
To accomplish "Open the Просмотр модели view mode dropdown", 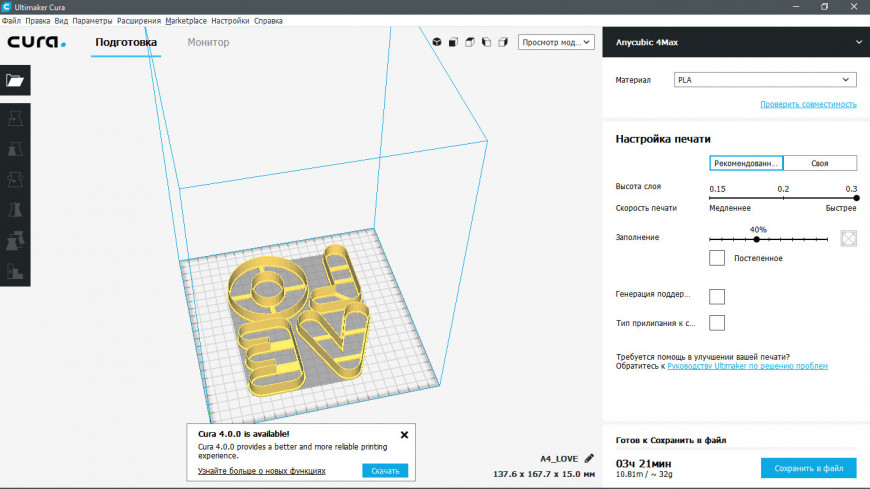I will click(x=556, y=43).
